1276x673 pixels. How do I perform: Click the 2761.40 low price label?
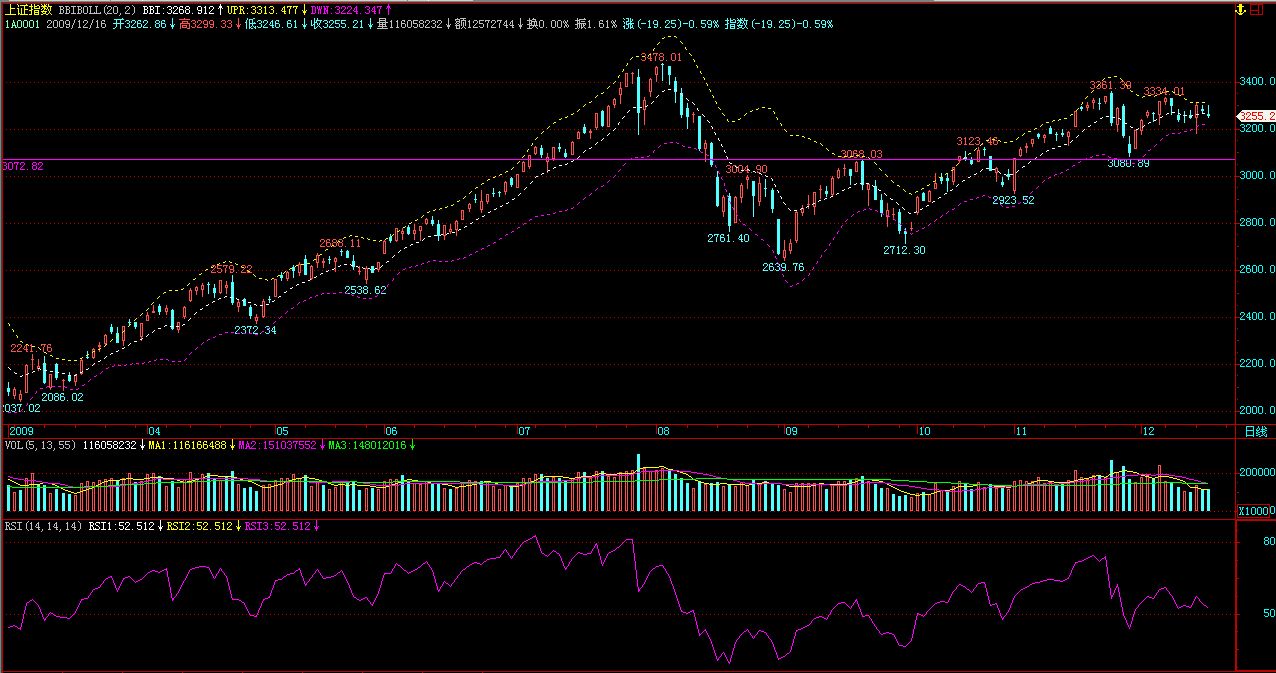[729, 238]
